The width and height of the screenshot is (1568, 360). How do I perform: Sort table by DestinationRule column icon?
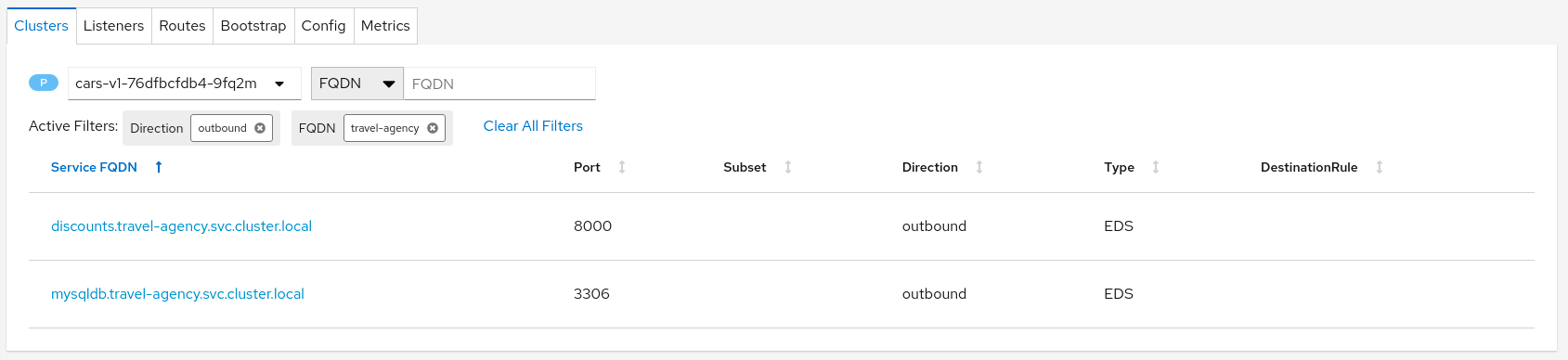1380,167
